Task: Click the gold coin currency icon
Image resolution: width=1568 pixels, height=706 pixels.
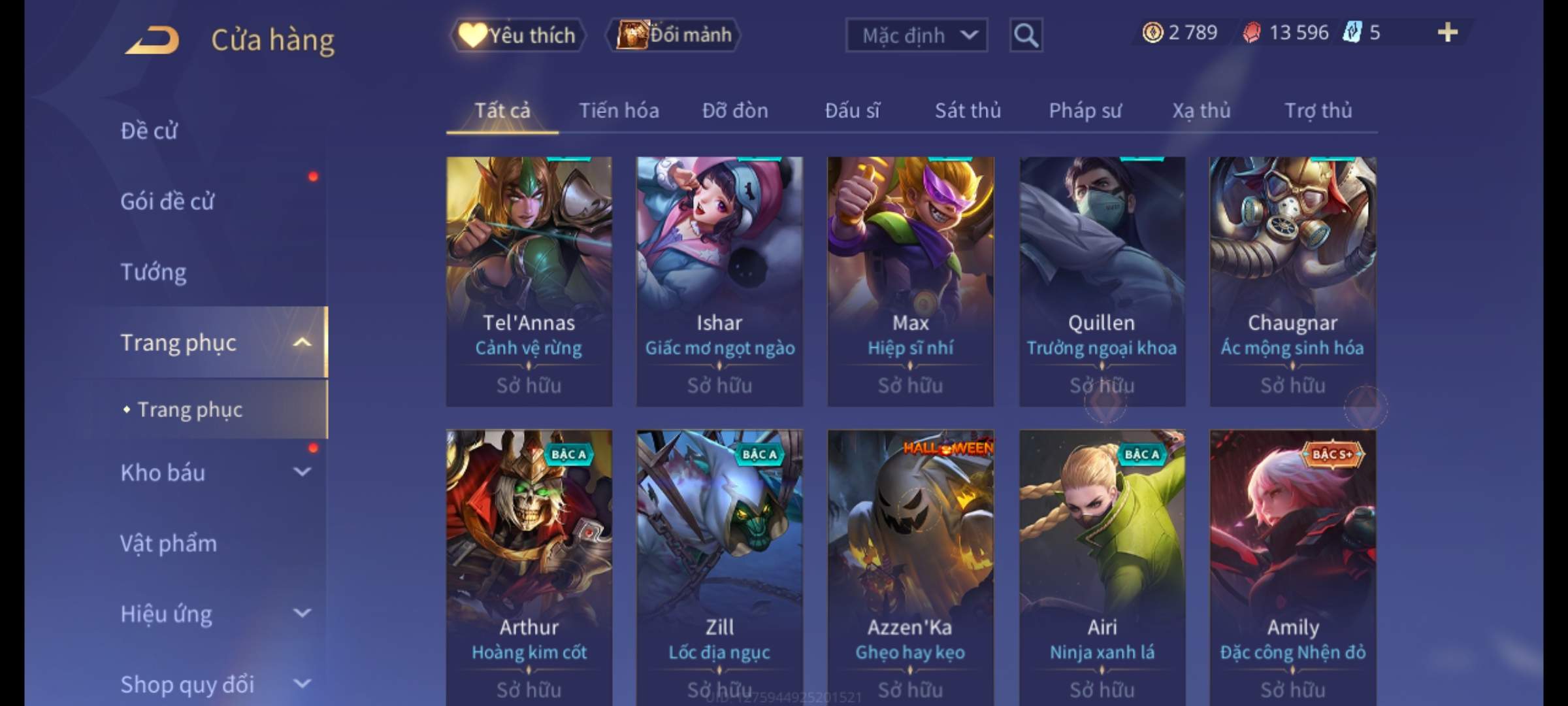Action: (1152, 33)
